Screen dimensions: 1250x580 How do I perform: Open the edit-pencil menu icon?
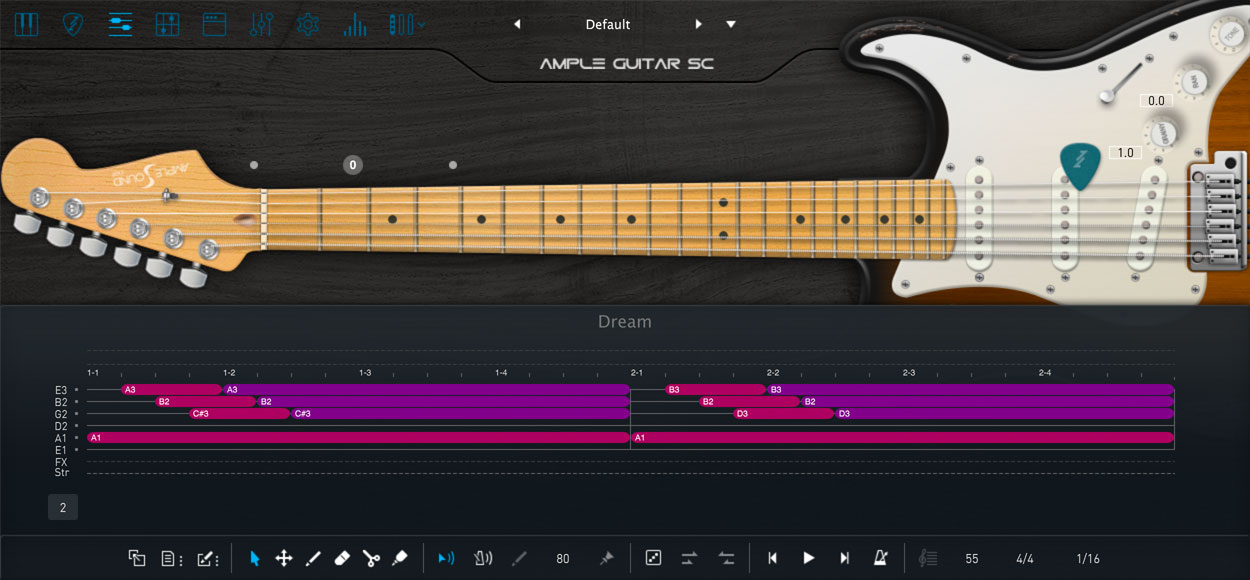tap(209, 558)
